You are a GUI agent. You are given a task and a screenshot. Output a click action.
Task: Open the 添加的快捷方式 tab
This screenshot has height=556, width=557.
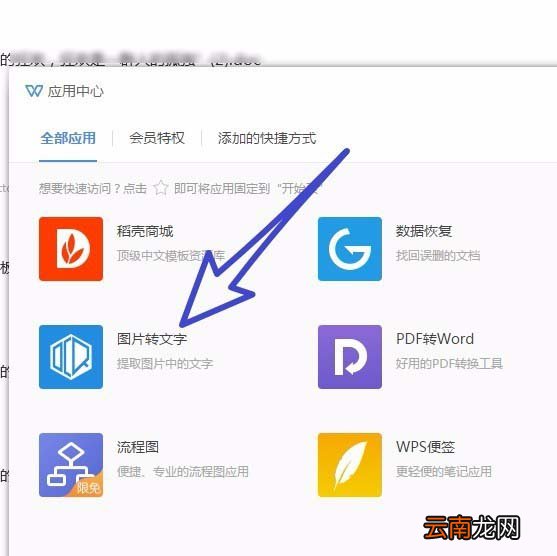tap(267, 138)
